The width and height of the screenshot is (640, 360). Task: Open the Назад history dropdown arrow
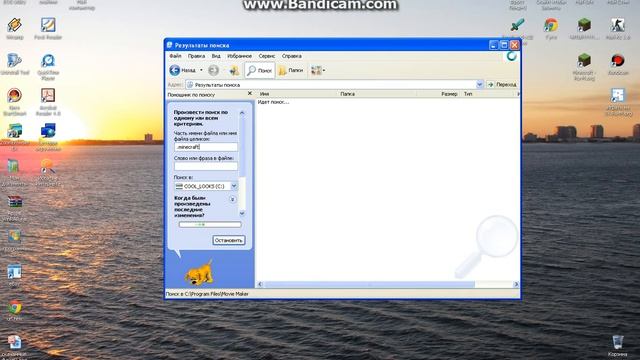[201, 70]
